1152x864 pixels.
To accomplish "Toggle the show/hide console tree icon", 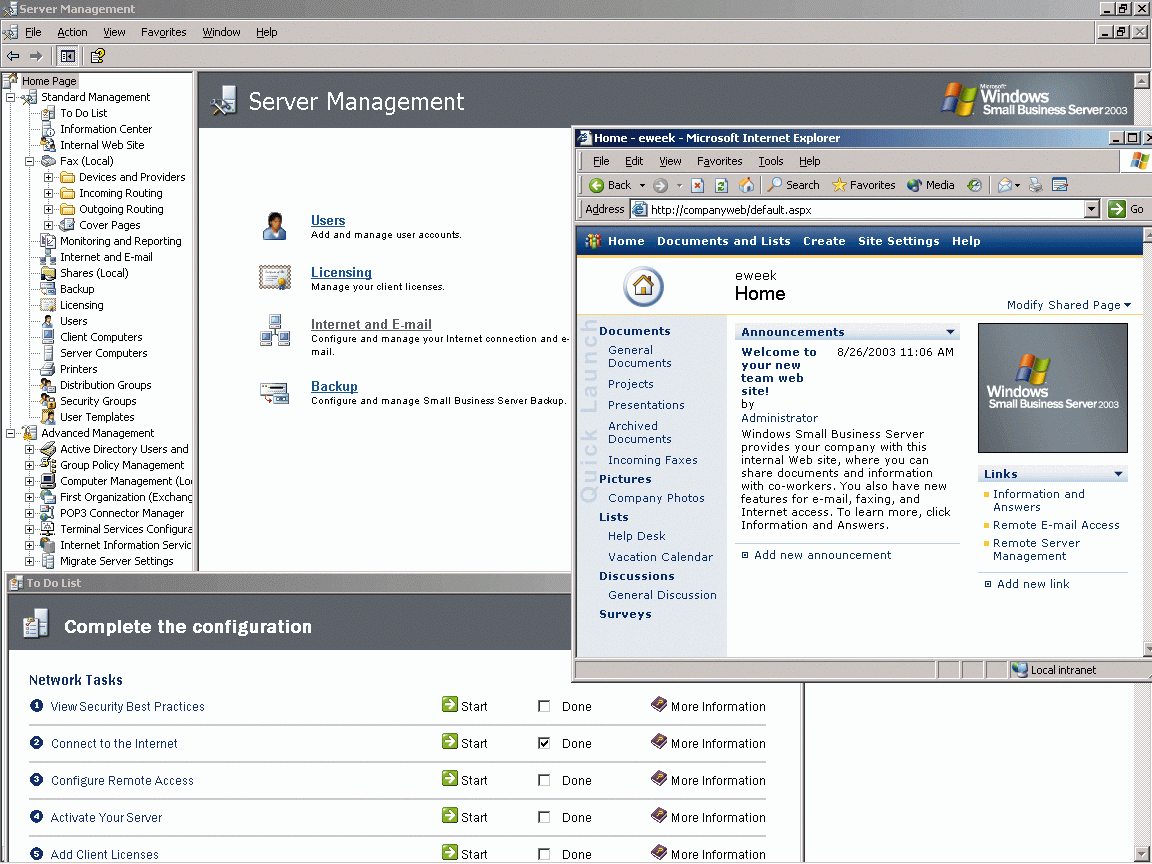I will (x=68, y=56).
